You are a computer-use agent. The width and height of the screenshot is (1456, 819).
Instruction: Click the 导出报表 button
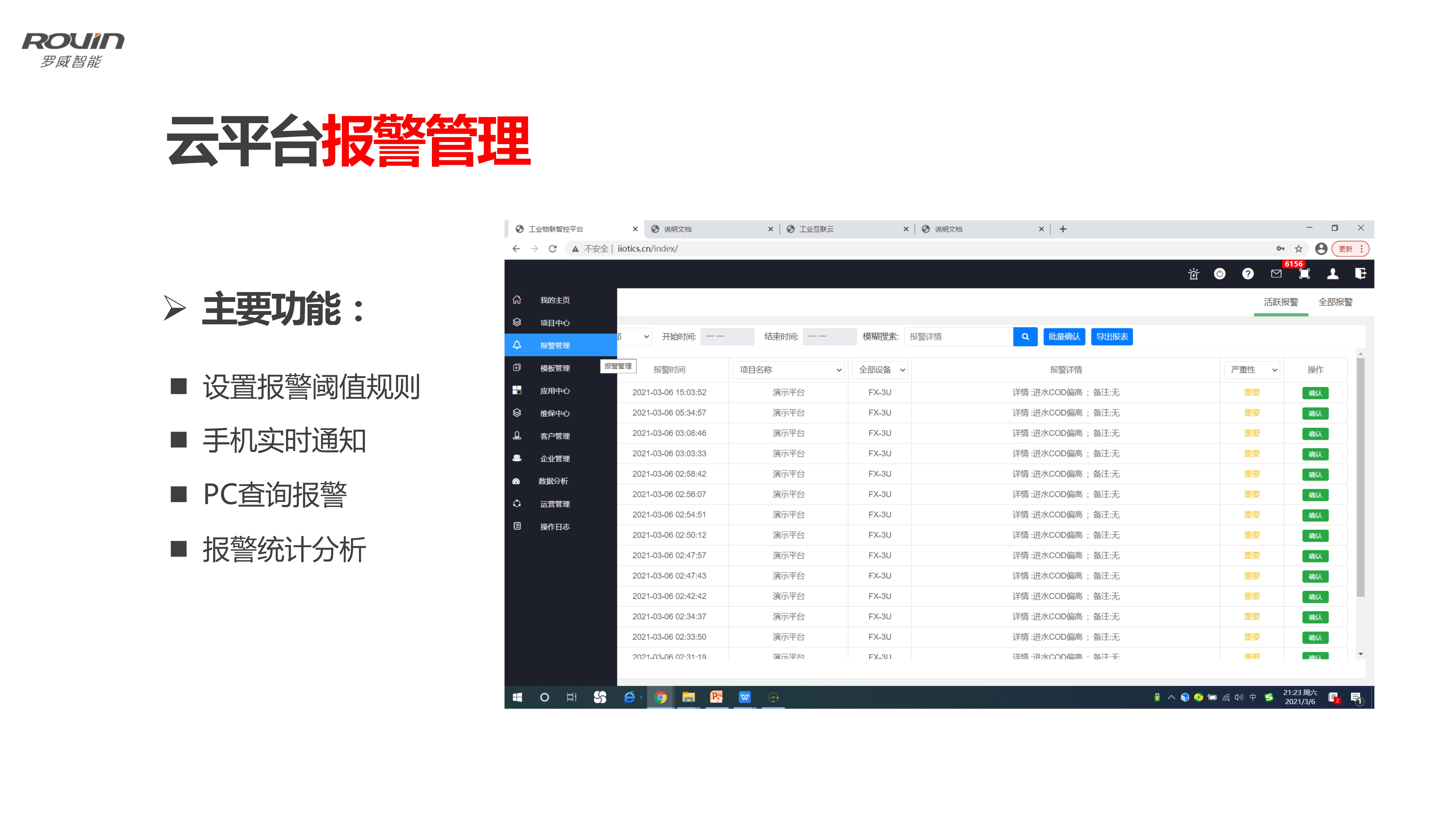tap(1111, 336)
